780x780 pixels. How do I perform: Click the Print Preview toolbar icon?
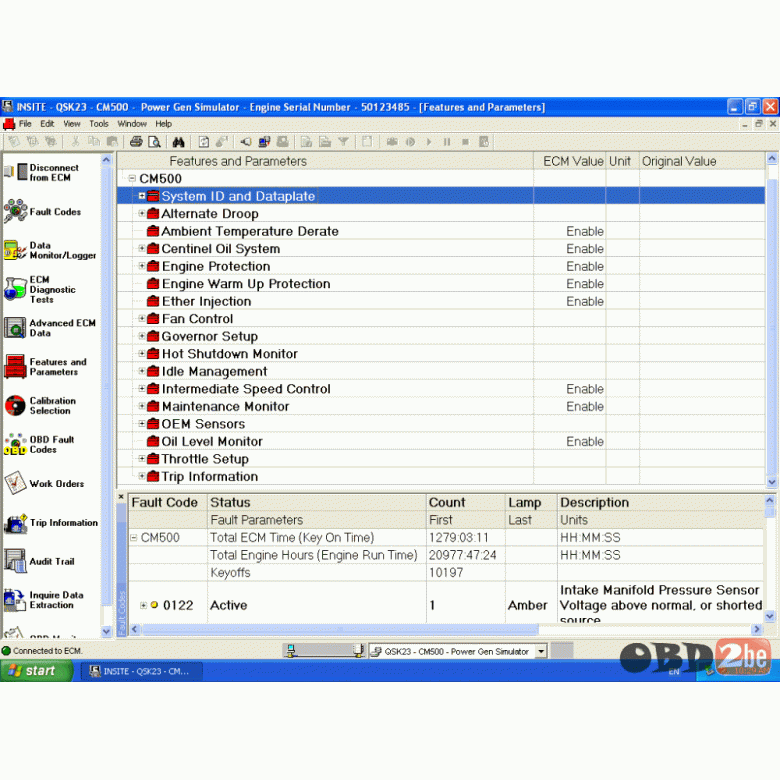tap(154, 142)
